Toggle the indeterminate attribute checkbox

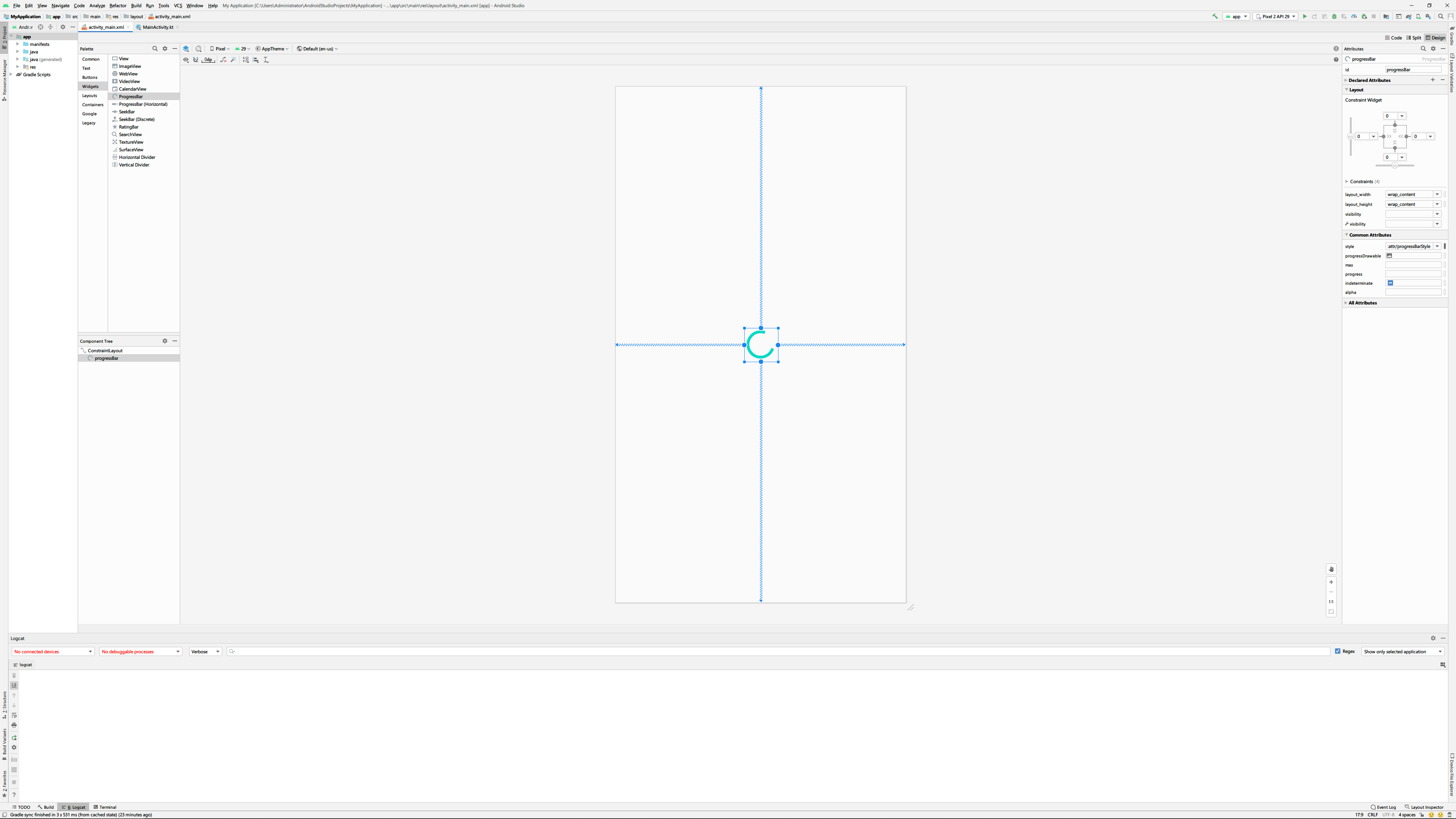pos(1390,283)
